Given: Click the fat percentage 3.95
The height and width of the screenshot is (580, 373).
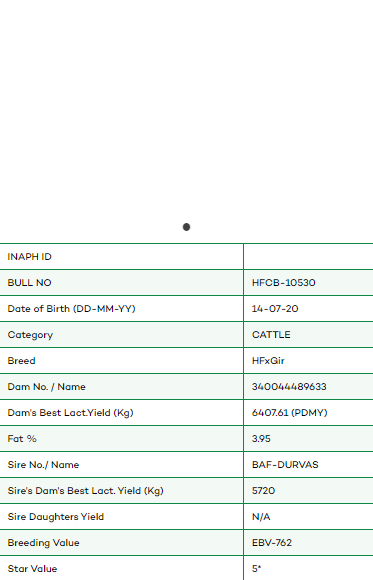Looking at the screenshot, I should pyautogui.click(x=261, y=439).
